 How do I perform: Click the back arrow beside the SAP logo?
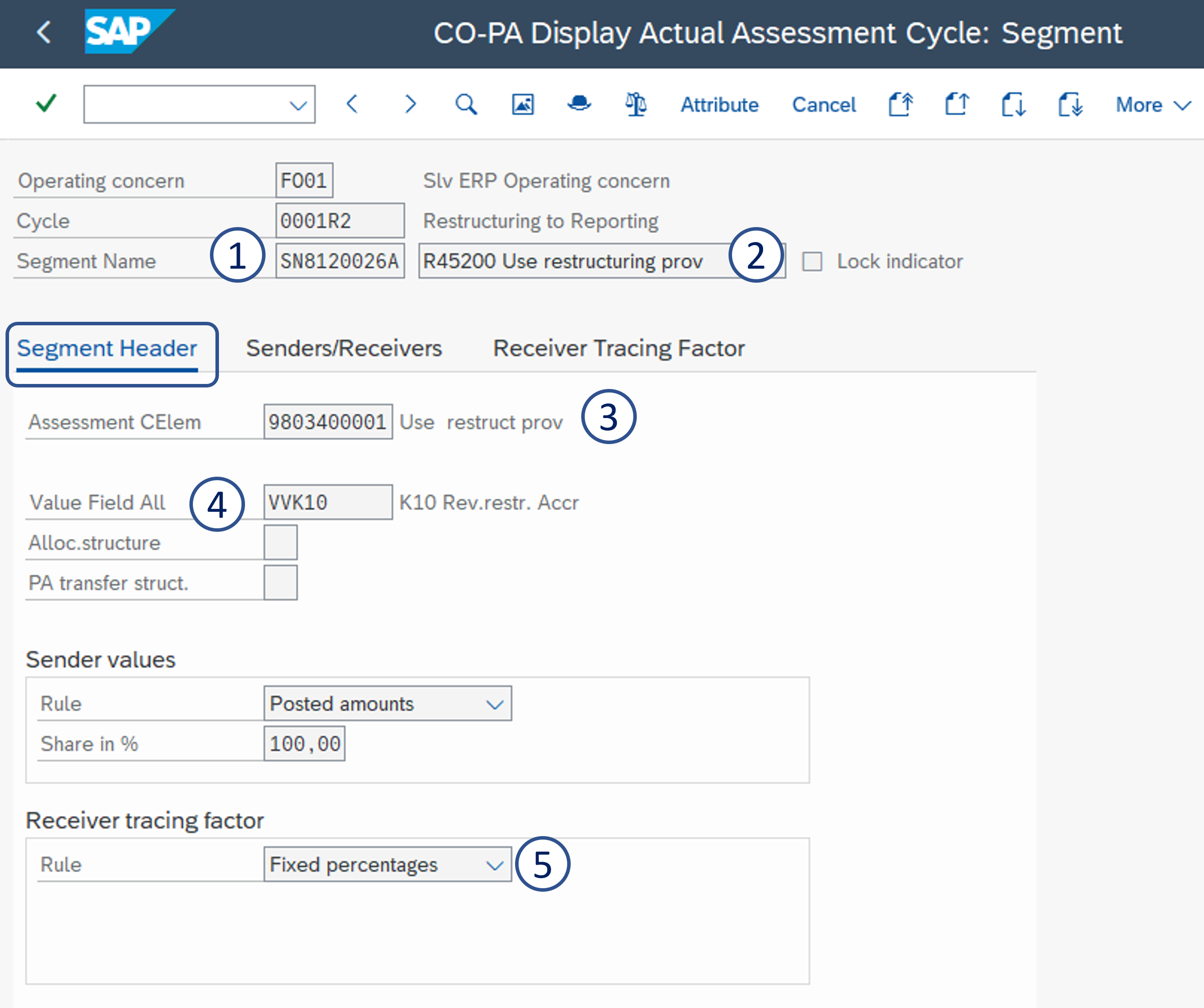pyautogui.click(x=44, y=32)
